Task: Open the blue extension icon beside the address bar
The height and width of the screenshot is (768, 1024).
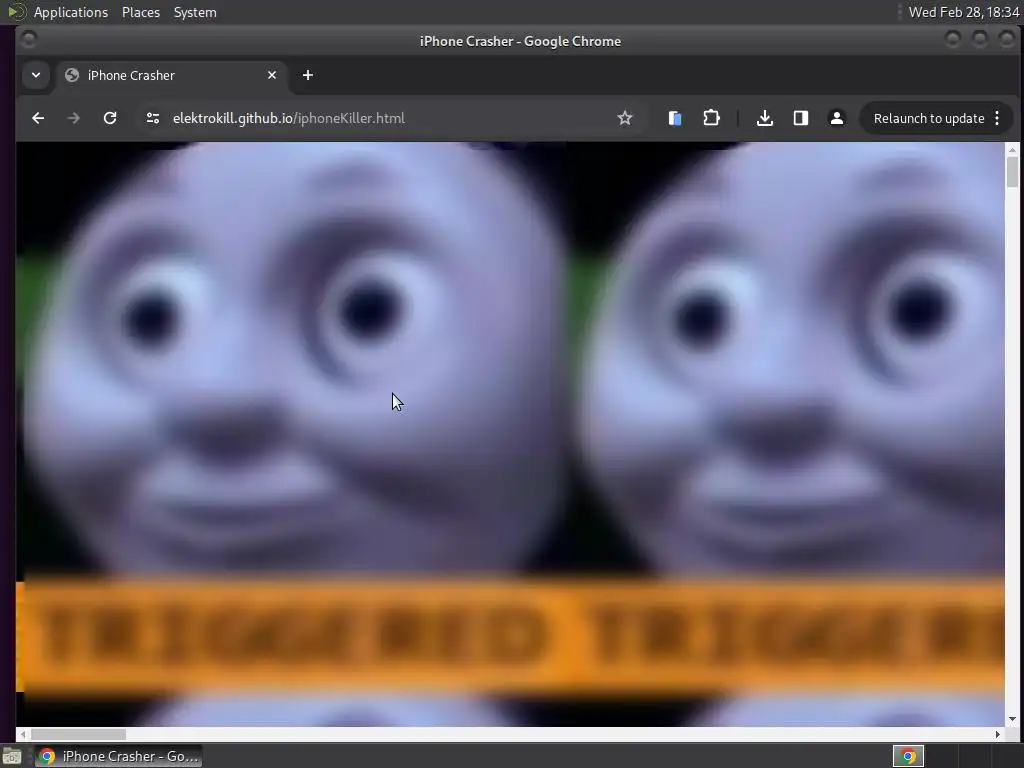Action: point(675,118)
